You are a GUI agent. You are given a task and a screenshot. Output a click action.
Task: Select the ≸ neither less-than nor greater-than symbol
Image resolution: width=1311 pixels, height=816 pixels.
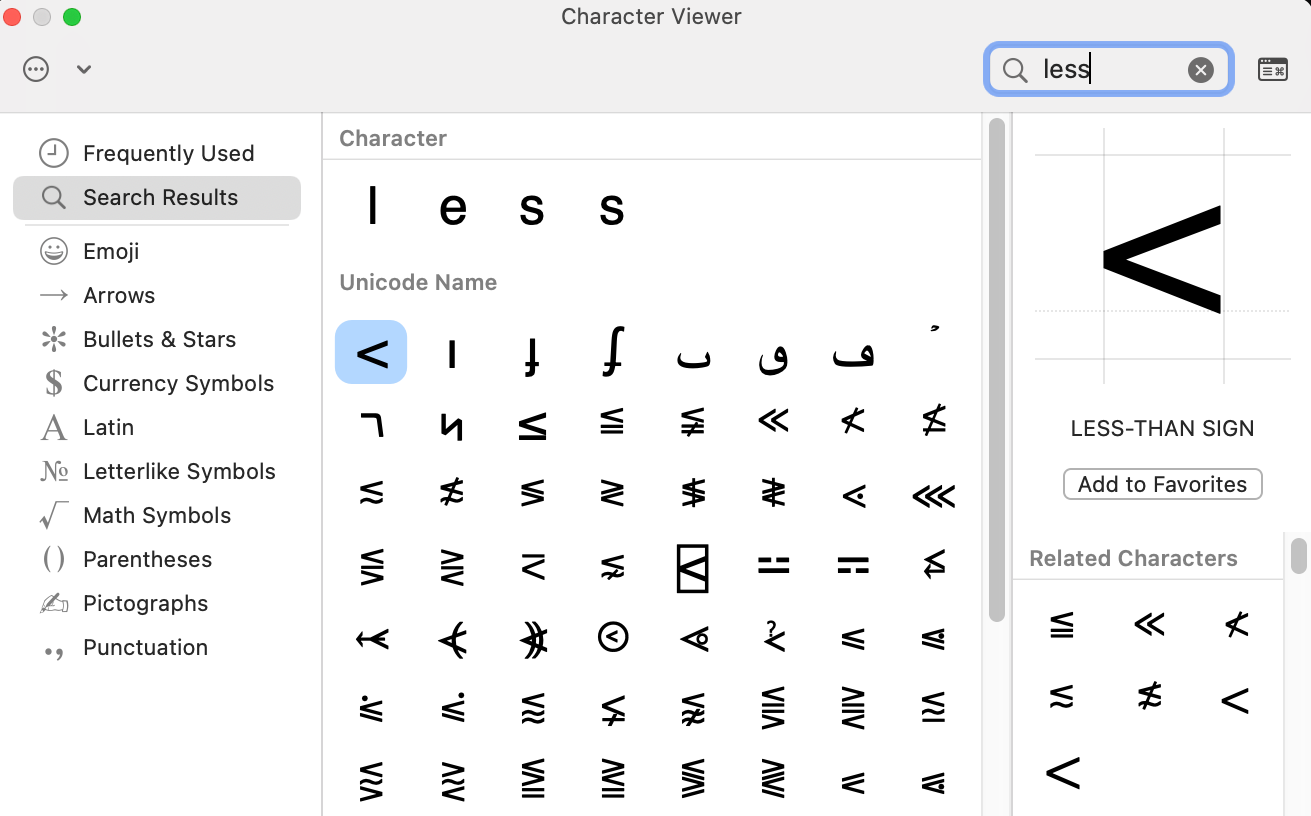[693, 494]
